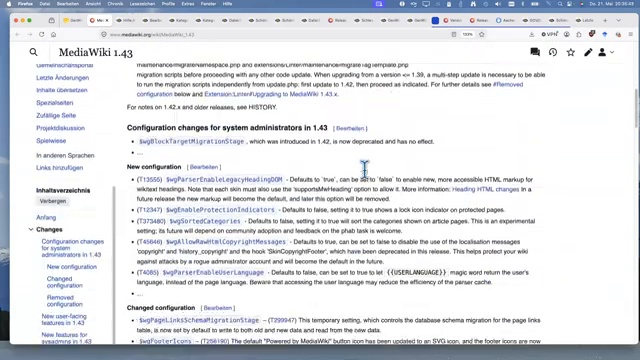Open task T45646 link
The width and height of the screenshot is (640, 360).
point(149,242)
